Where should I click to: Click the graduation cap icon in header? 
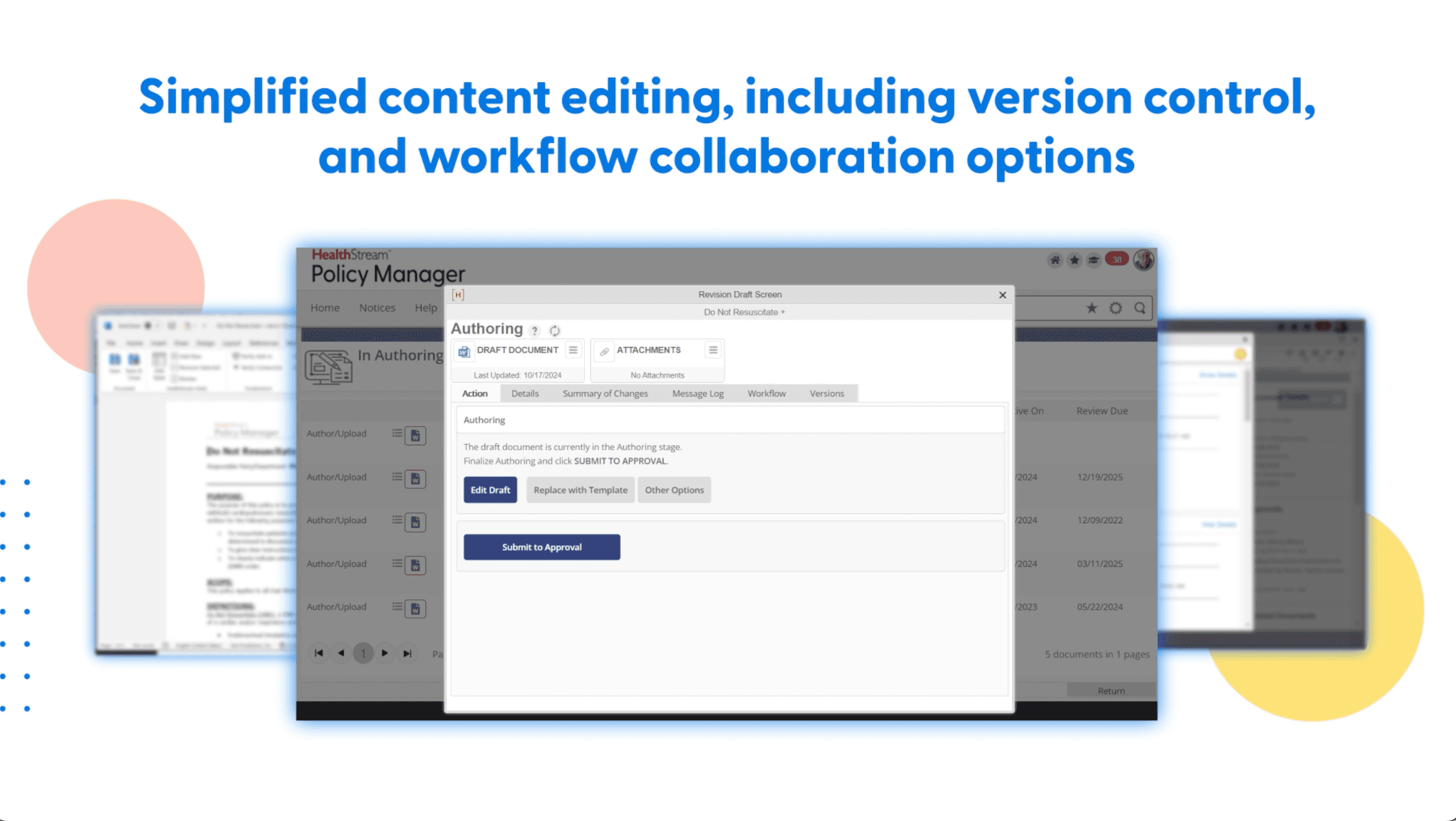click(1093, 260)
